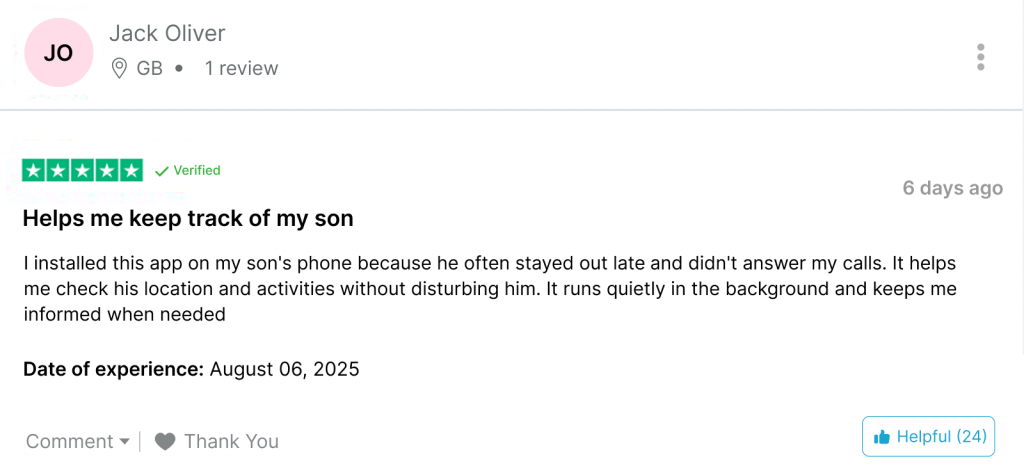1024x473 pixels.
Task: Click the Thank You label
Action: coord(231,442)
